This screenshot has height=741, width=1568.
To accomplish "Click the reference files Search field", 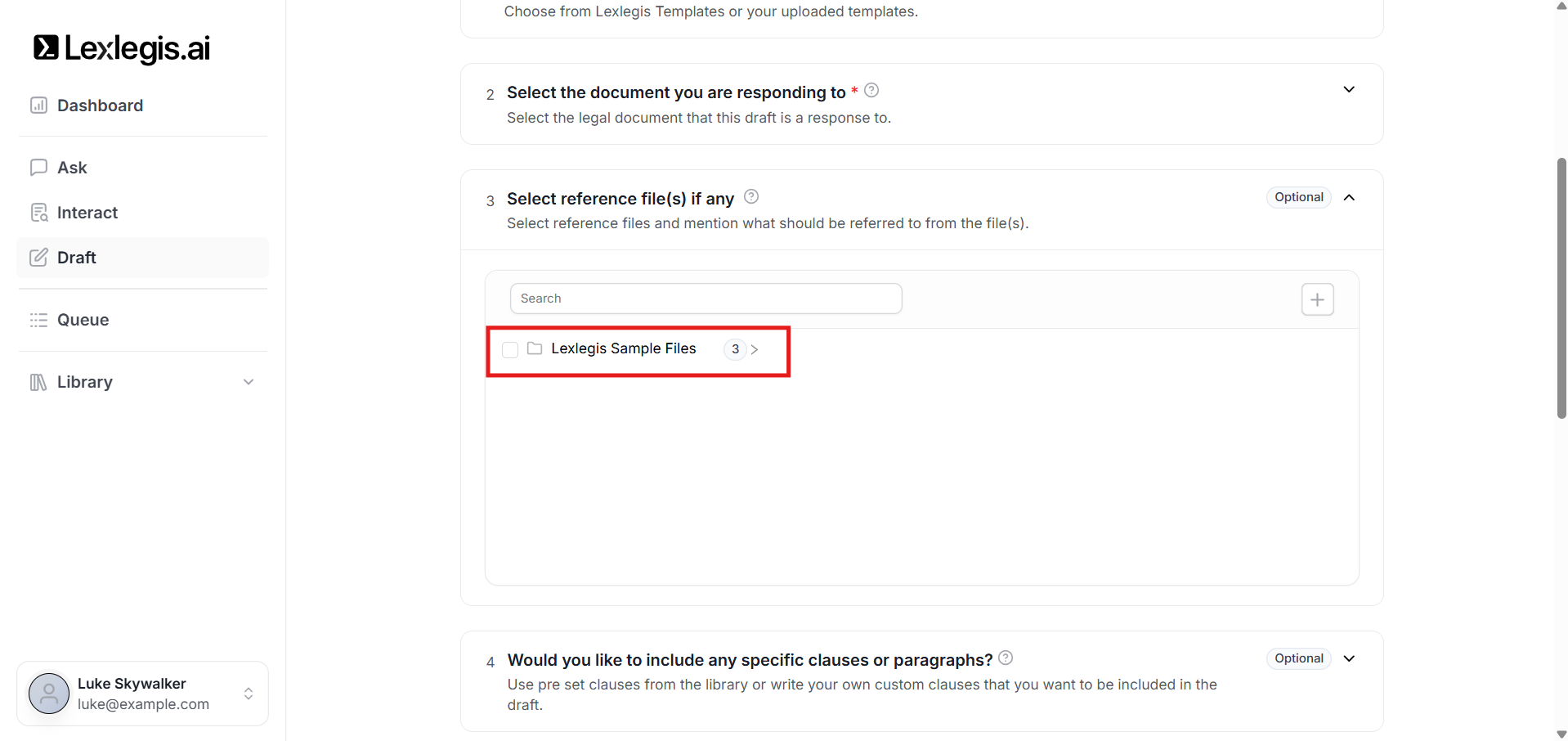I will 706,299.
